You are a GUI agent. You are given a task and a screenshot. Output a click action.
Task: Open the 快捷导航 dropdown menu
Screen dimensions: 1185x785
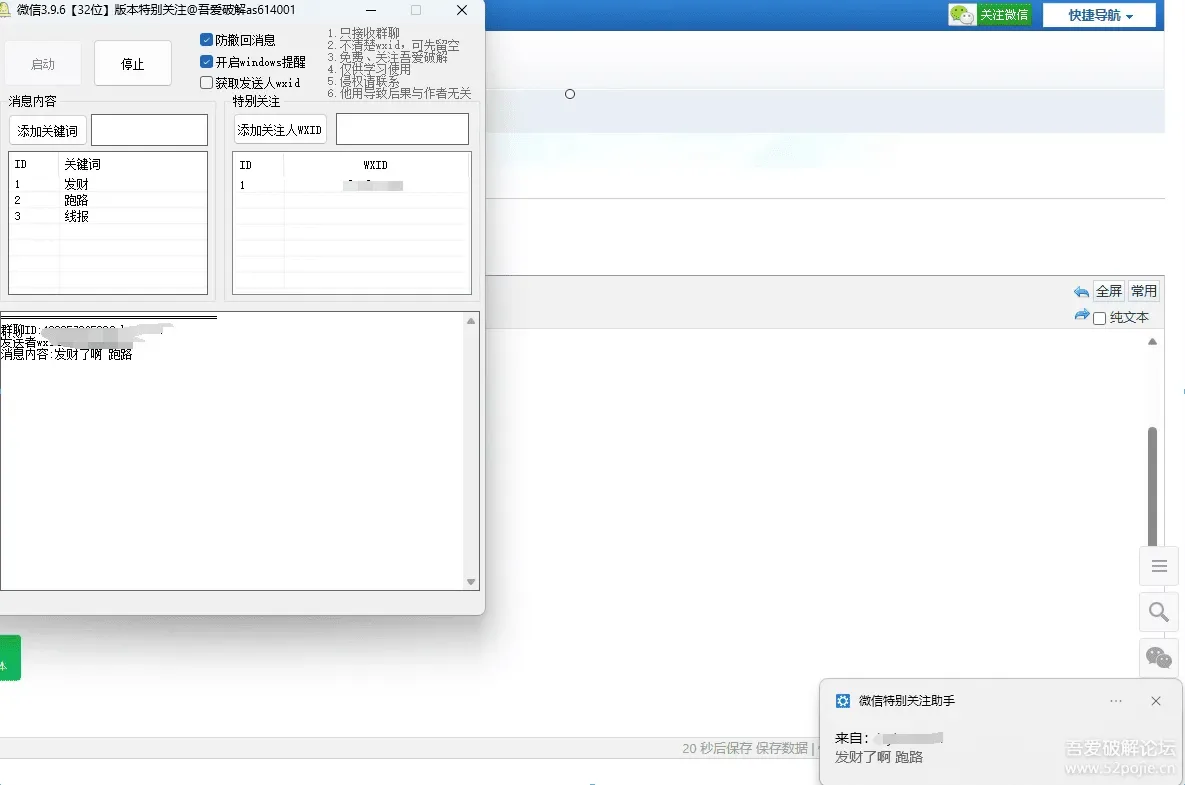(1100, 15)
